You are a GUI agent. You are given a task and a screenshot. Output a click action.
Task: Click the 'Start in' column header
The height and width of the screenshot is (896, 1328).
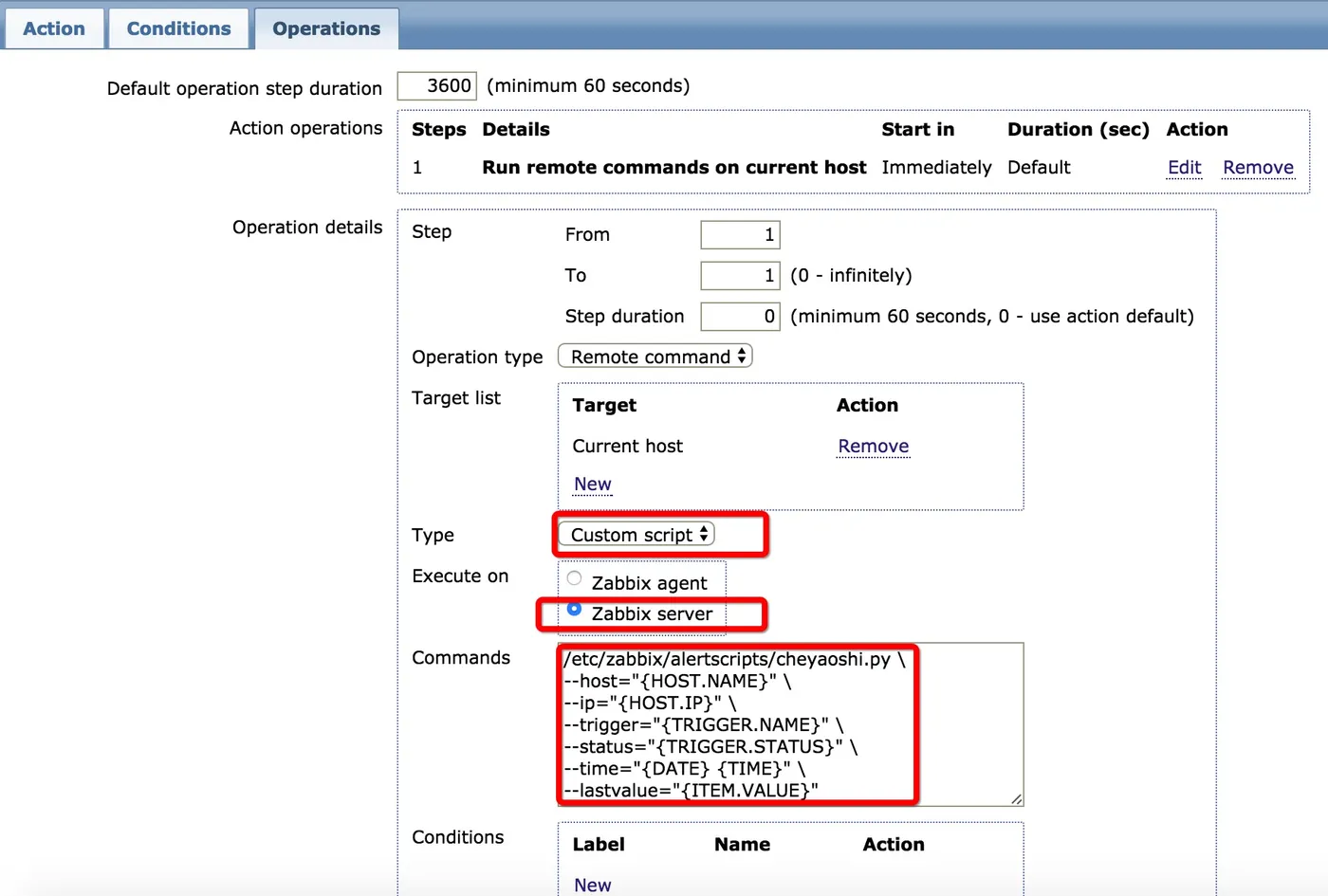918,130
